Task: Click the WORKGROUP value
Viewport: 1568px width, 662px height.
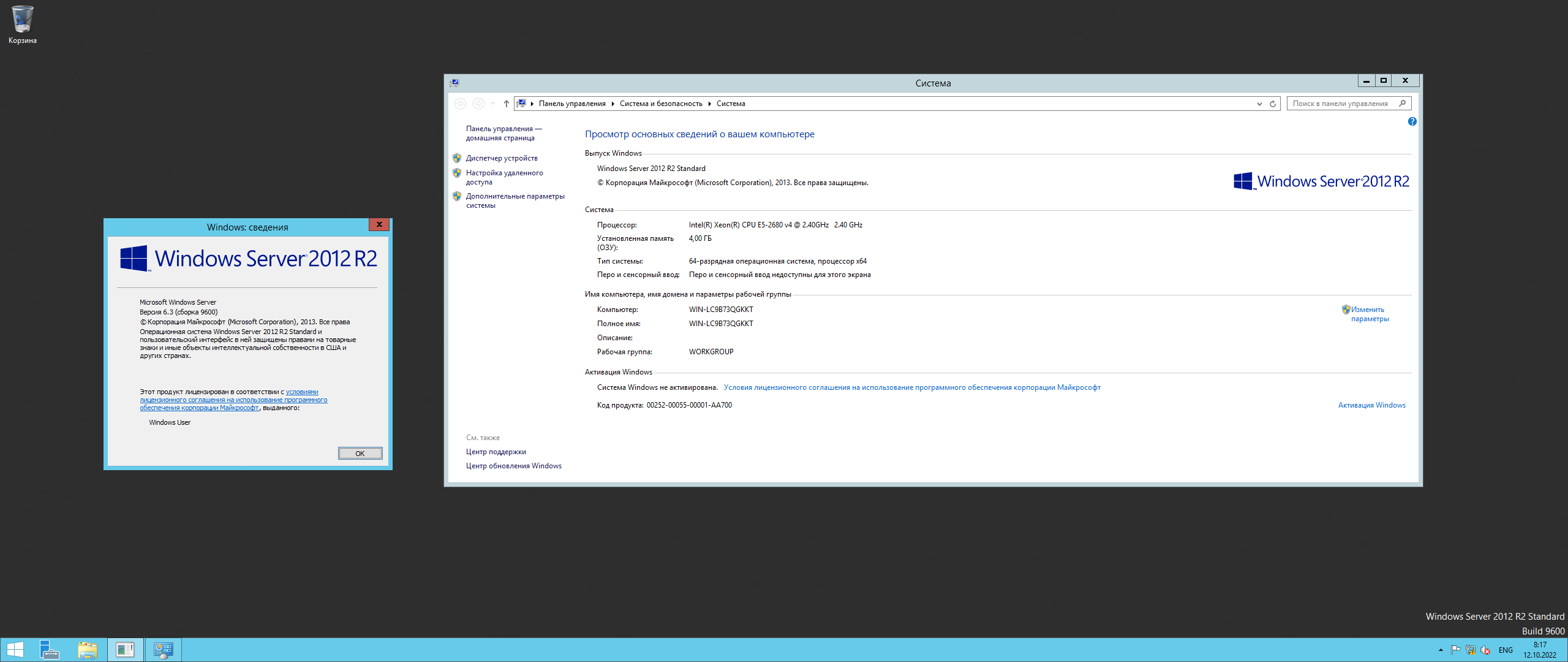Action: point(711,352)
